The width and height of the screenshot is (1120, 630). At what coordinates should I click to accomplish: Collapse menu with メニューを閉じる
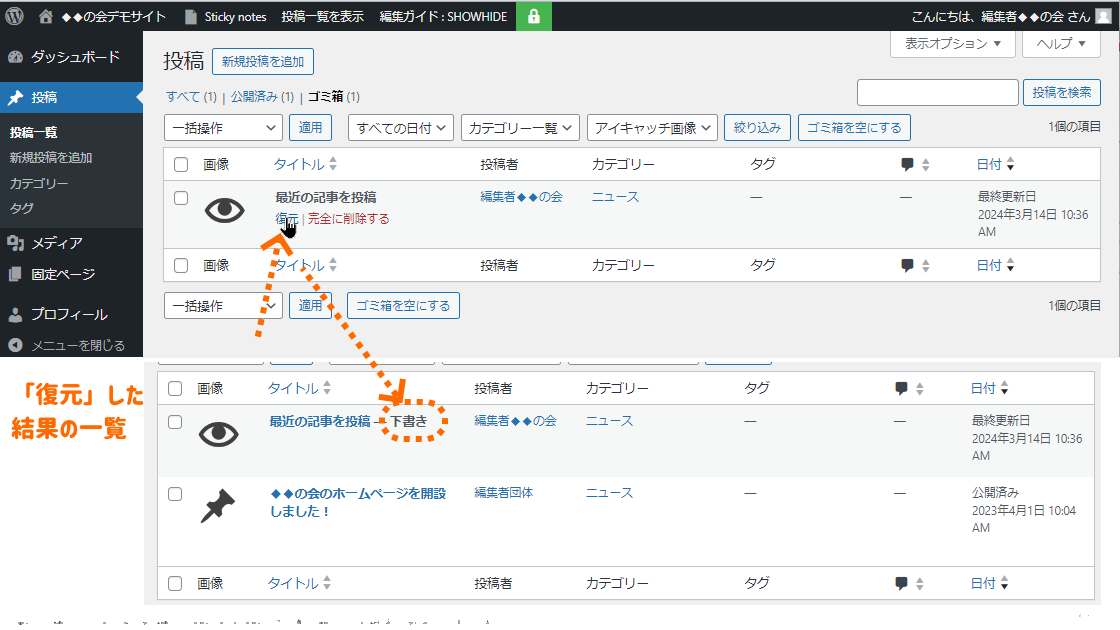[78, 346]
